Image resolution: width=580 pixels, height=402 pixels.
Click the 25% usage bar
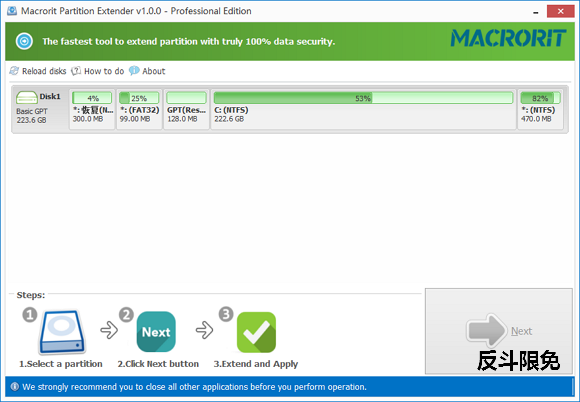(139, 98)
